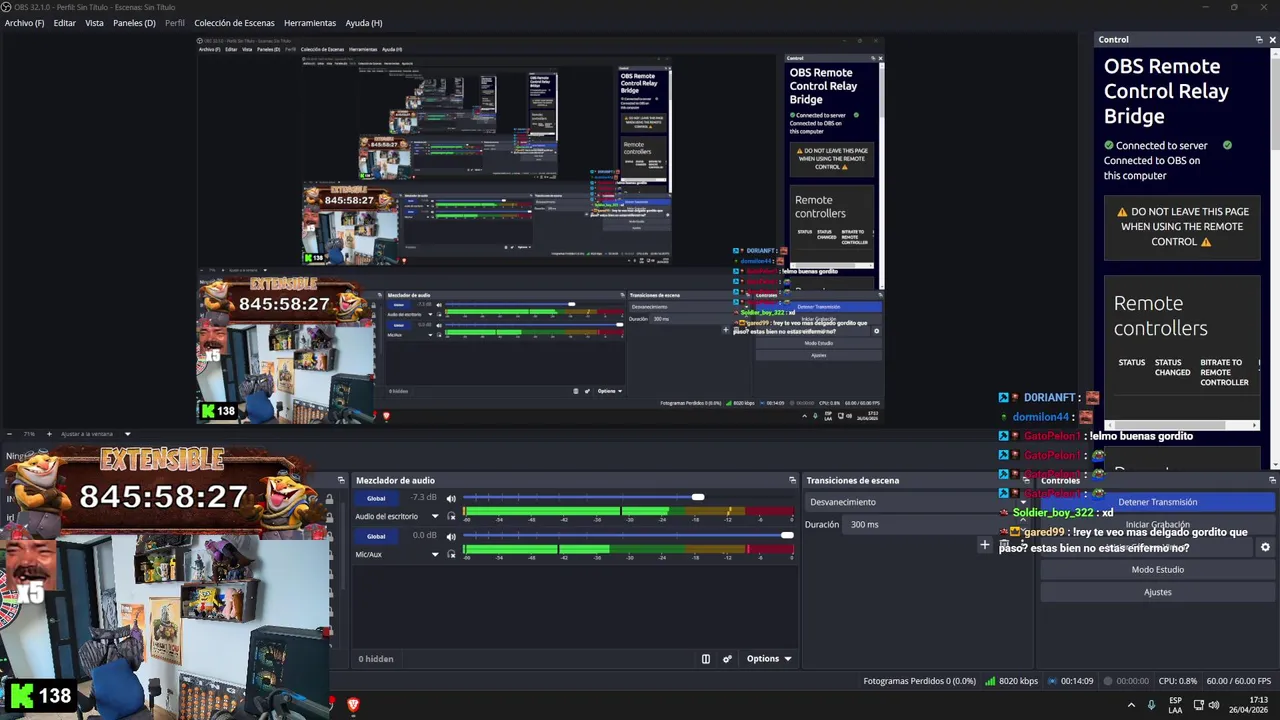This screenshot has height=720, width=1280.
Task: Open the Controles gear settings icon
Action: 1265,548
